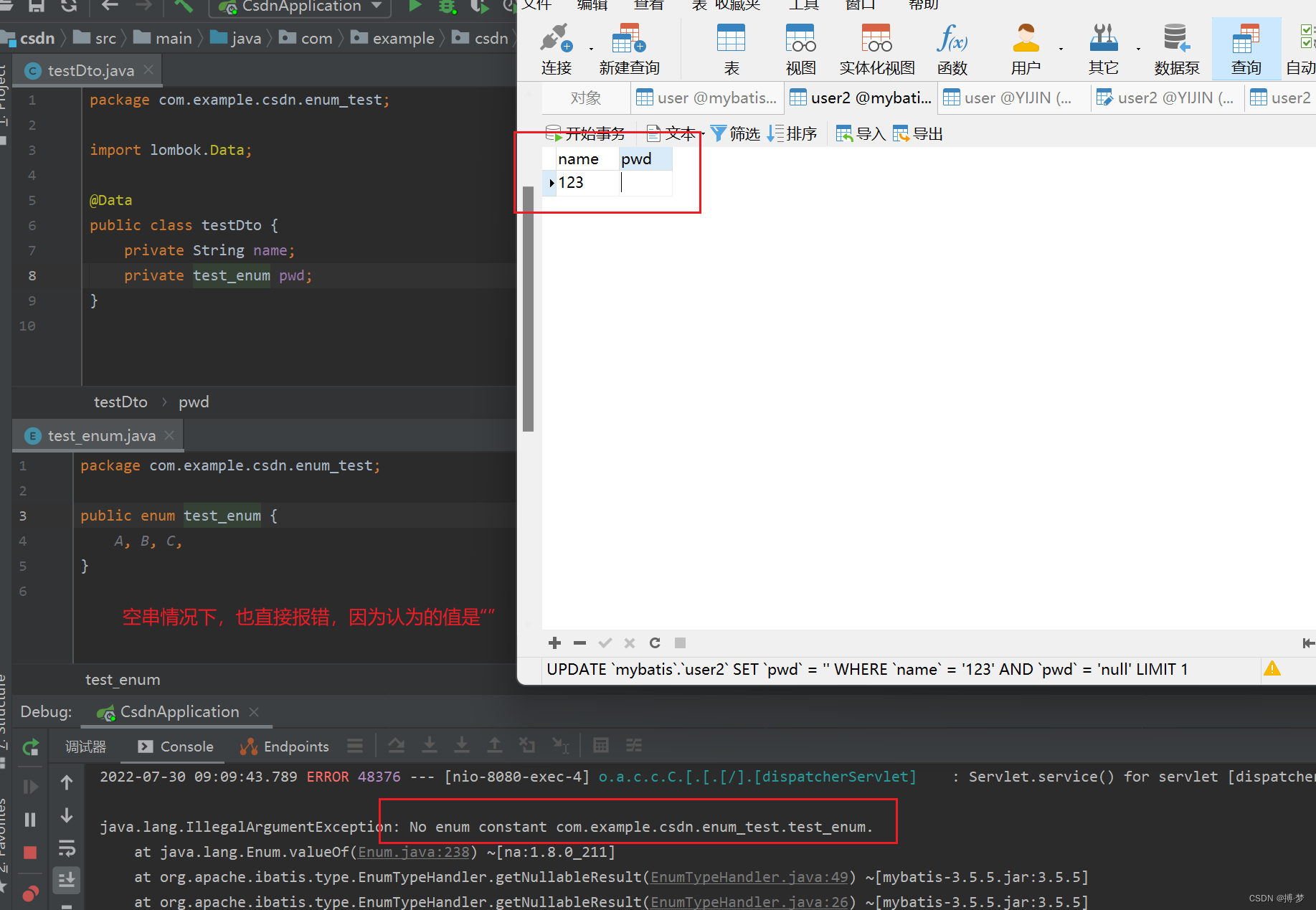Click the empty pwd cell input
Image resolution: width=1316 pixels, height=910 pixels.
pos(645,183)
